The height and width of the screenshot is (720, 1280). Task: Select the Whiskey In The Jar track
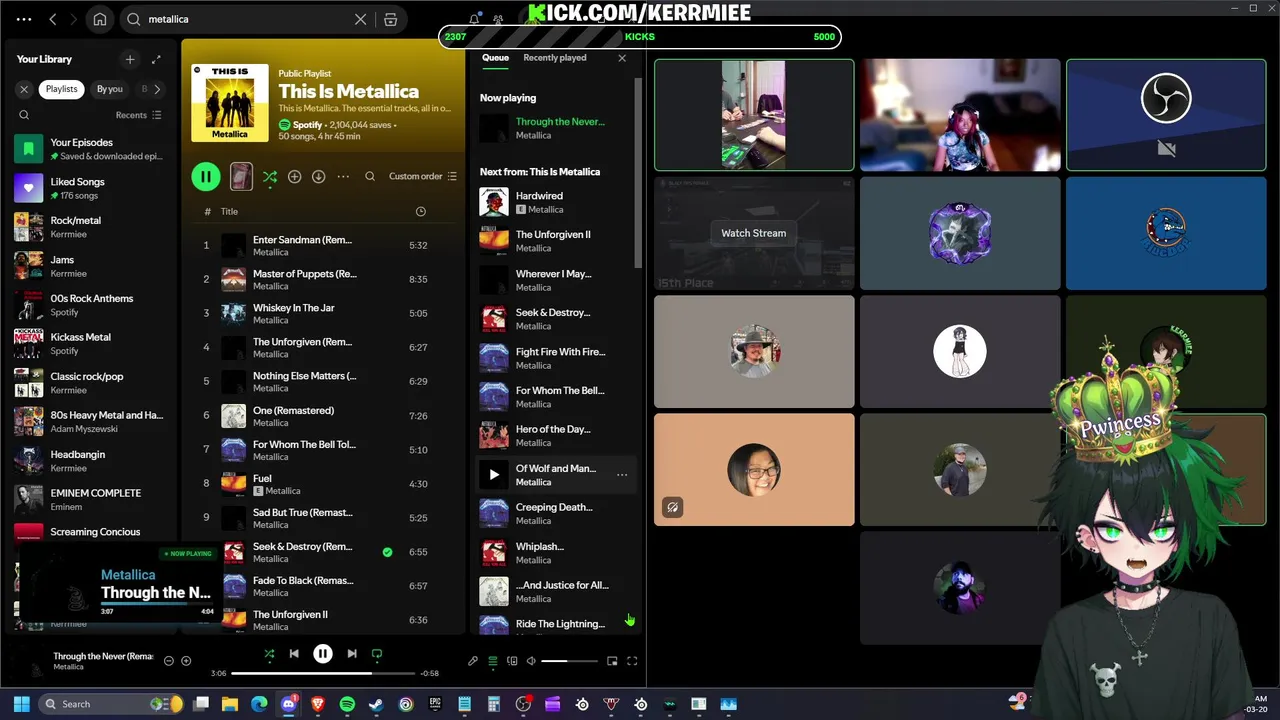tap(323, 313)
